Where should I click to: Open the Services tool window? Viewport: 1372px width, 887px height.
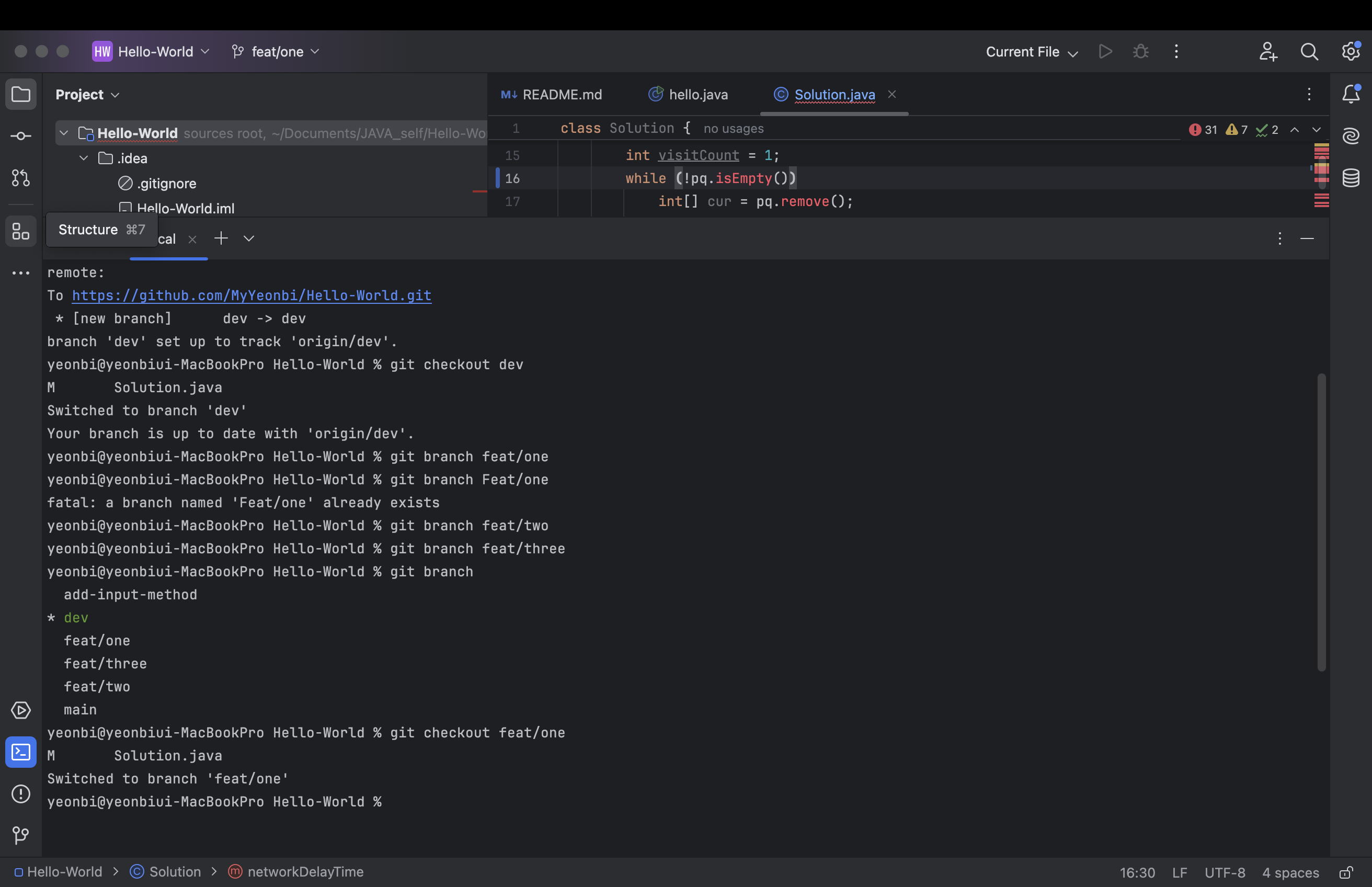[21, 710]
